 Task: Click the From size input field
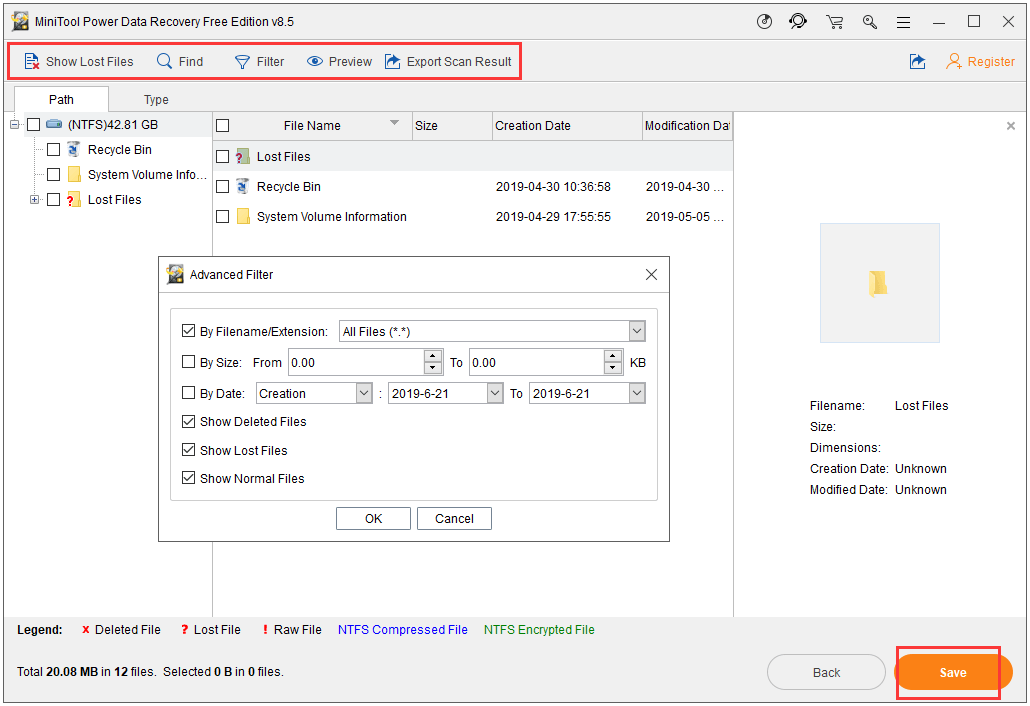357,363
